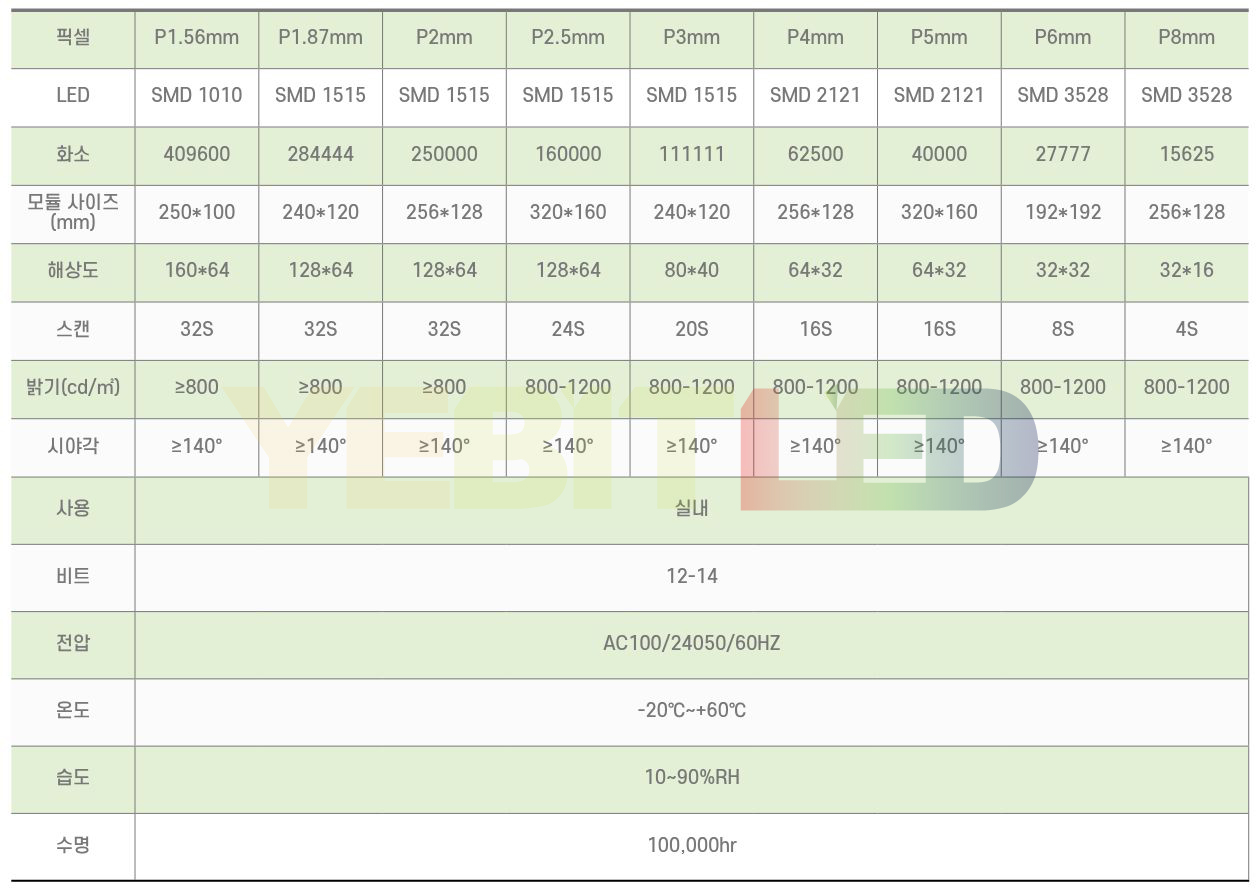Select the 실내 usage cell
This screenshot has height=891, width=1260.
point(691,508)
